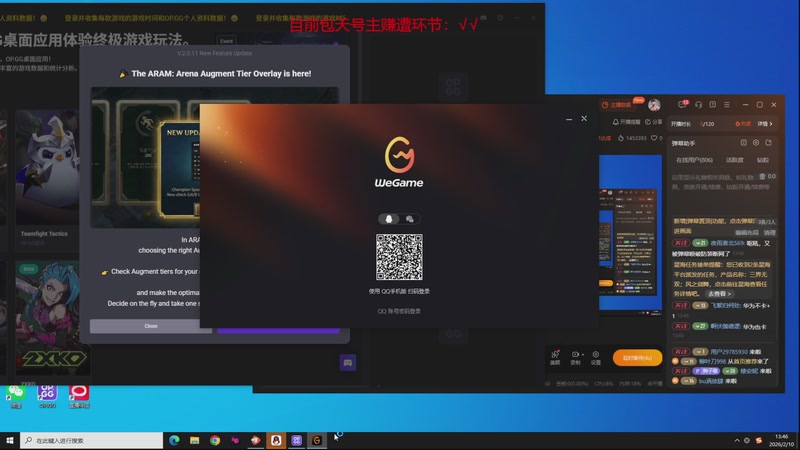Click the taskbar search box
This screenshot has height=450, width=800.
click(x=92, y=440)
